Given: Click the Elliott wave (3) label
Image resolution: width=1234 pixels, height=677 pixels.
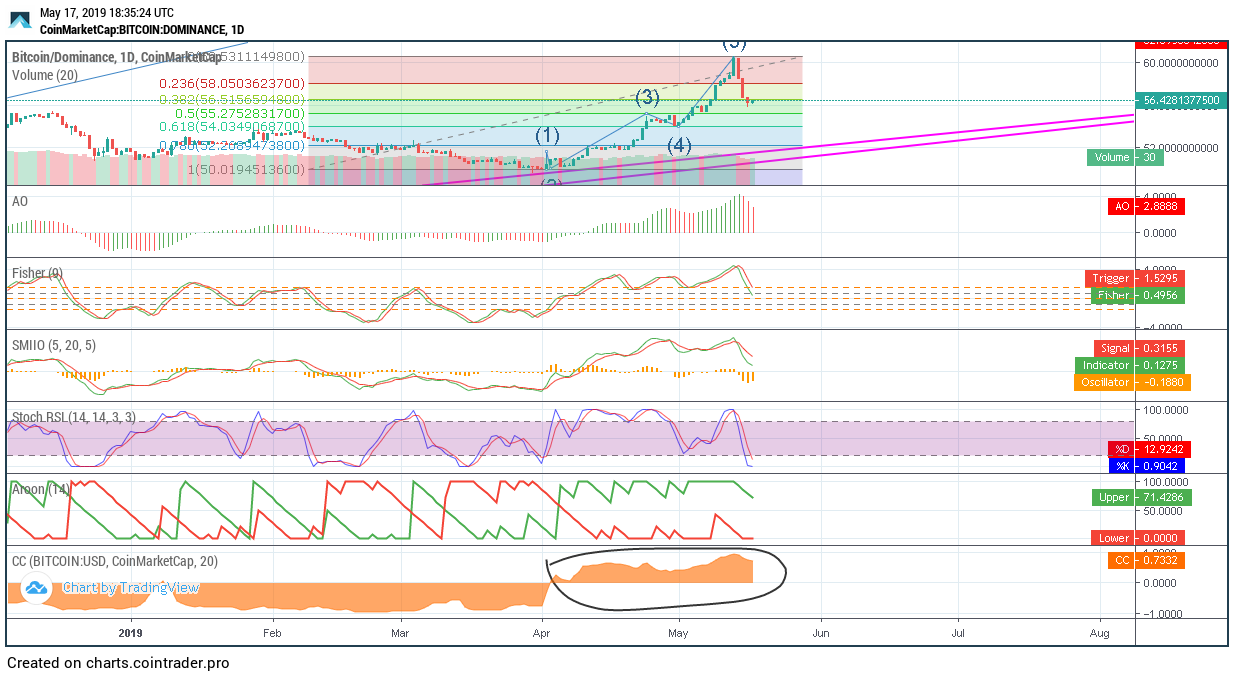Looking at the screenshot, I should tap(647, 98).
